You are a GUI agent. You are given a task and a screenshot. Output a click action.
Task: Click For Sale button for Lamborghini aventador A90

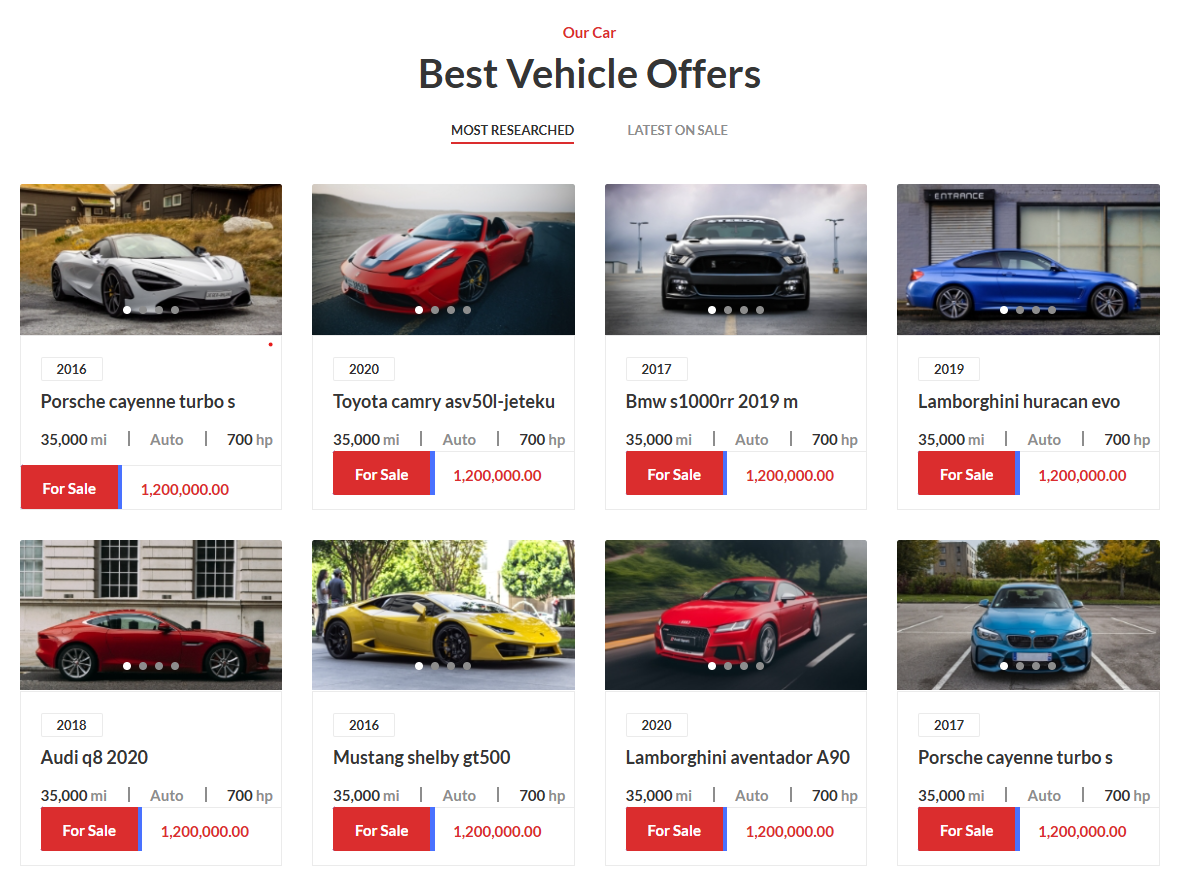pos(676,829)
